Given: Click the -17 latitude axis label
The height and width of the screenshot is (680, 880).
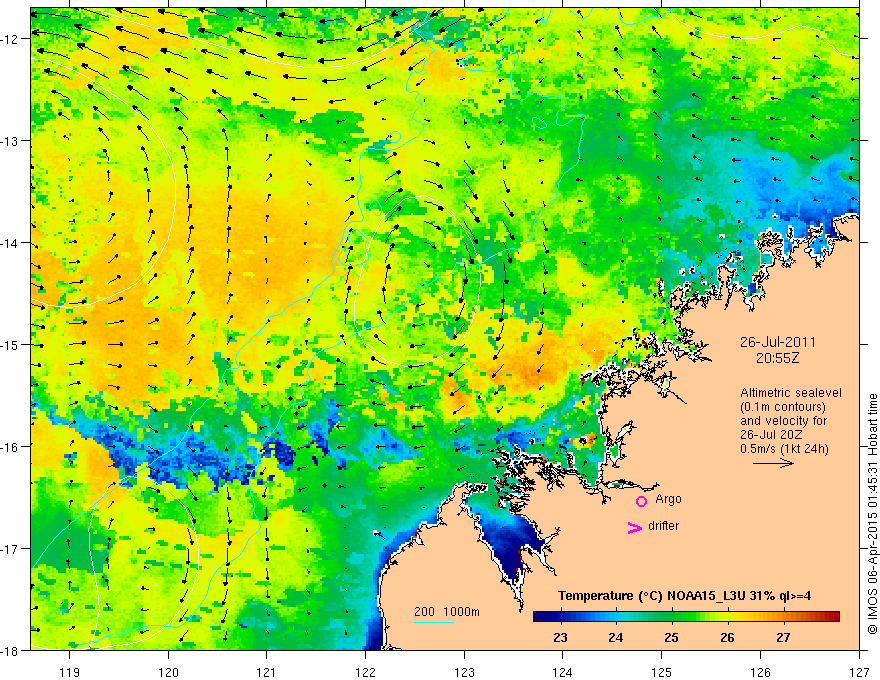Looking at the screenshot, I should click(x=11, y=549).
